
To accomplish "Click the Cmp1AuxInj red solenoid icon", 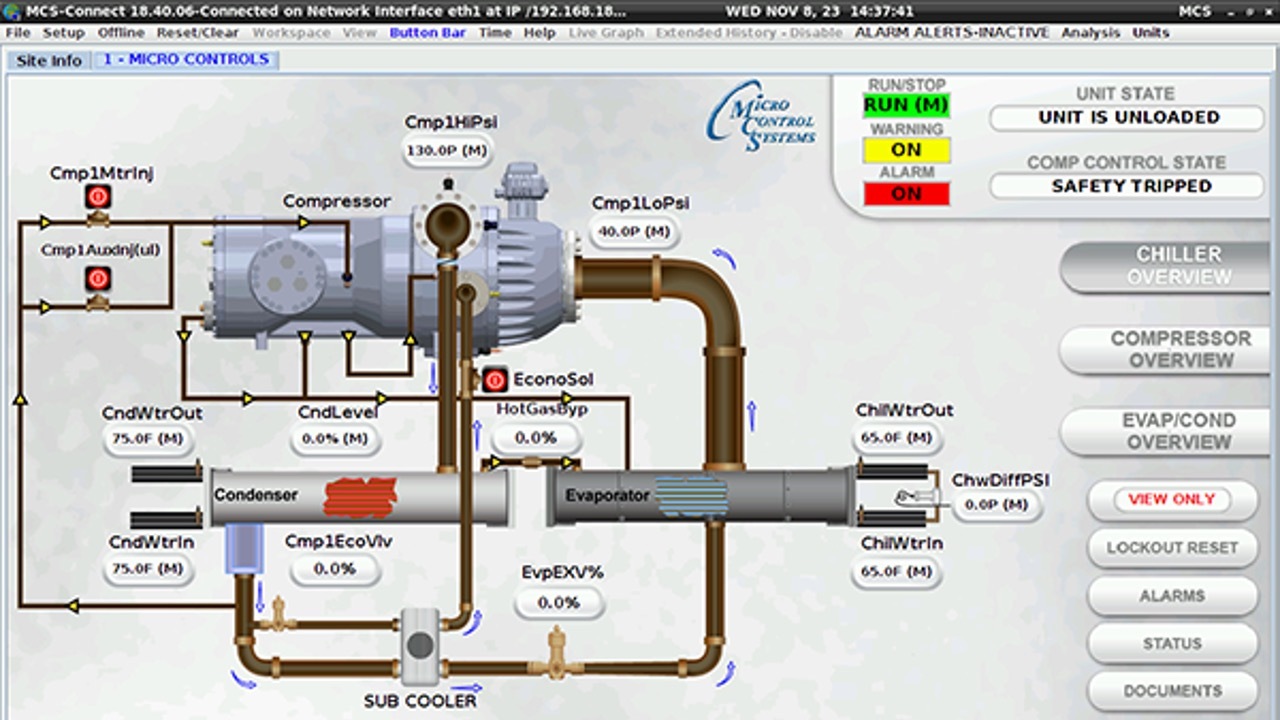I will [97, 279].
